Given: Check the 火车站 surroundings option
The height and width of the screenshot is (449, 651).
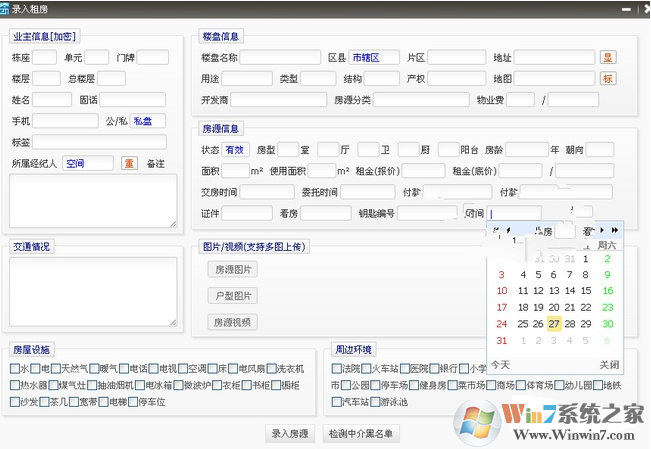Looking at the screenshot, I should click(x=367, y=369).
